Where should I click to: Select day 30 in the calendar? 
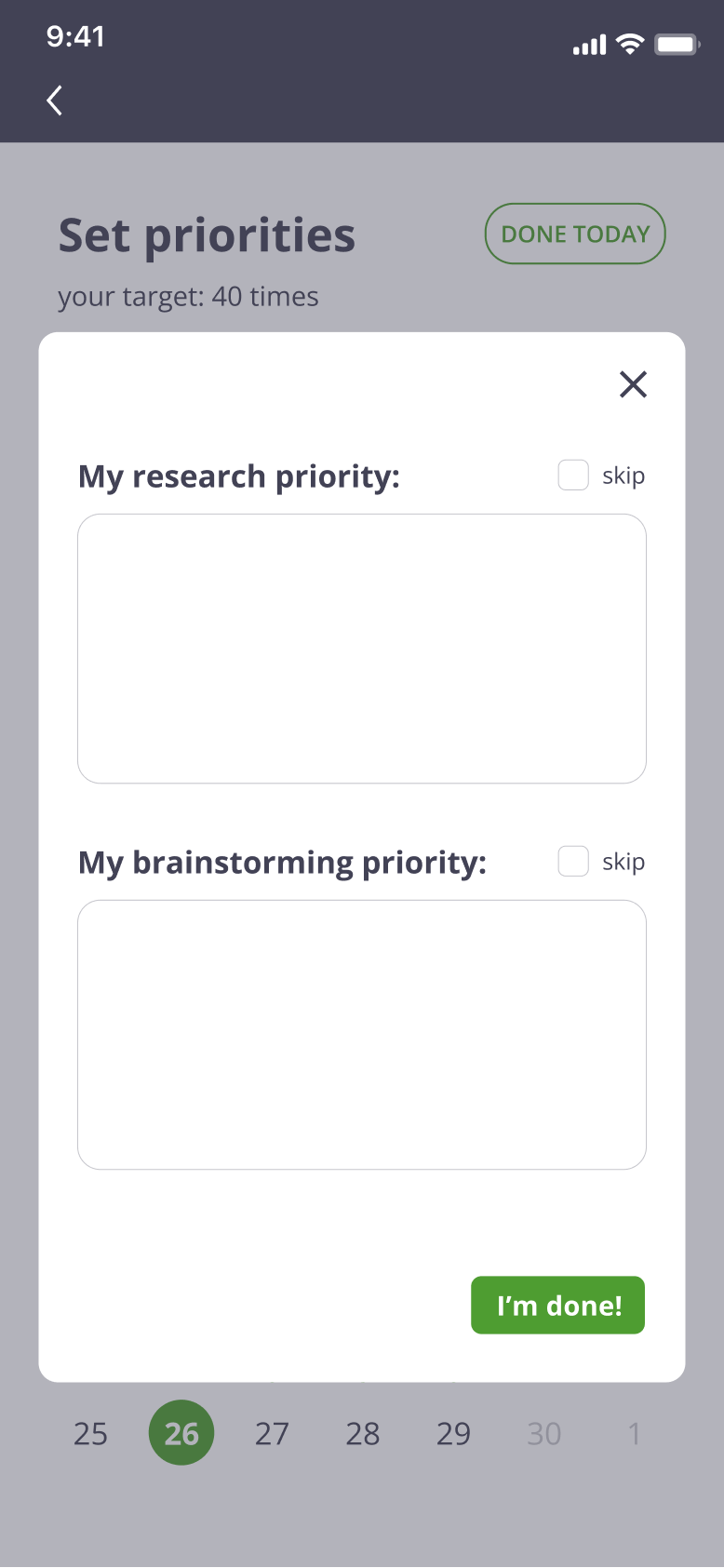(x=544, y=1434)
